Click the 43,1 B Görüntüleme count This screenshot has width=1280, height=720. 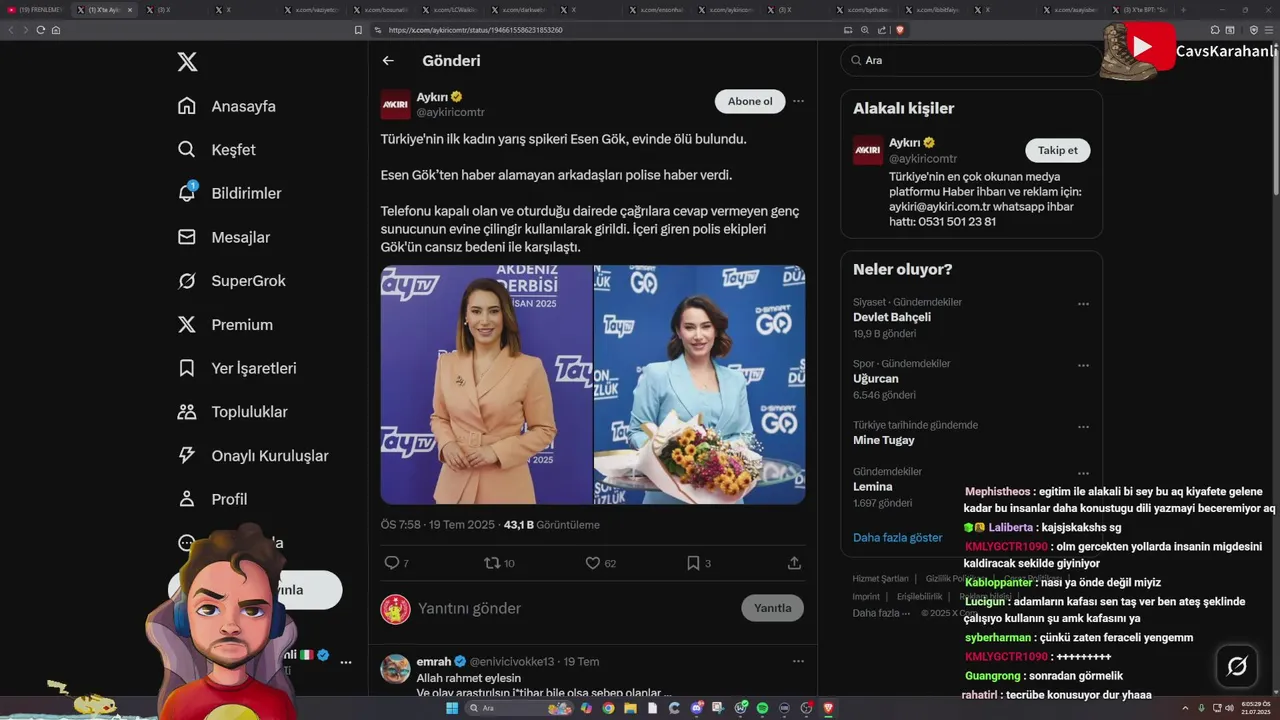click(x=552, y=525)
